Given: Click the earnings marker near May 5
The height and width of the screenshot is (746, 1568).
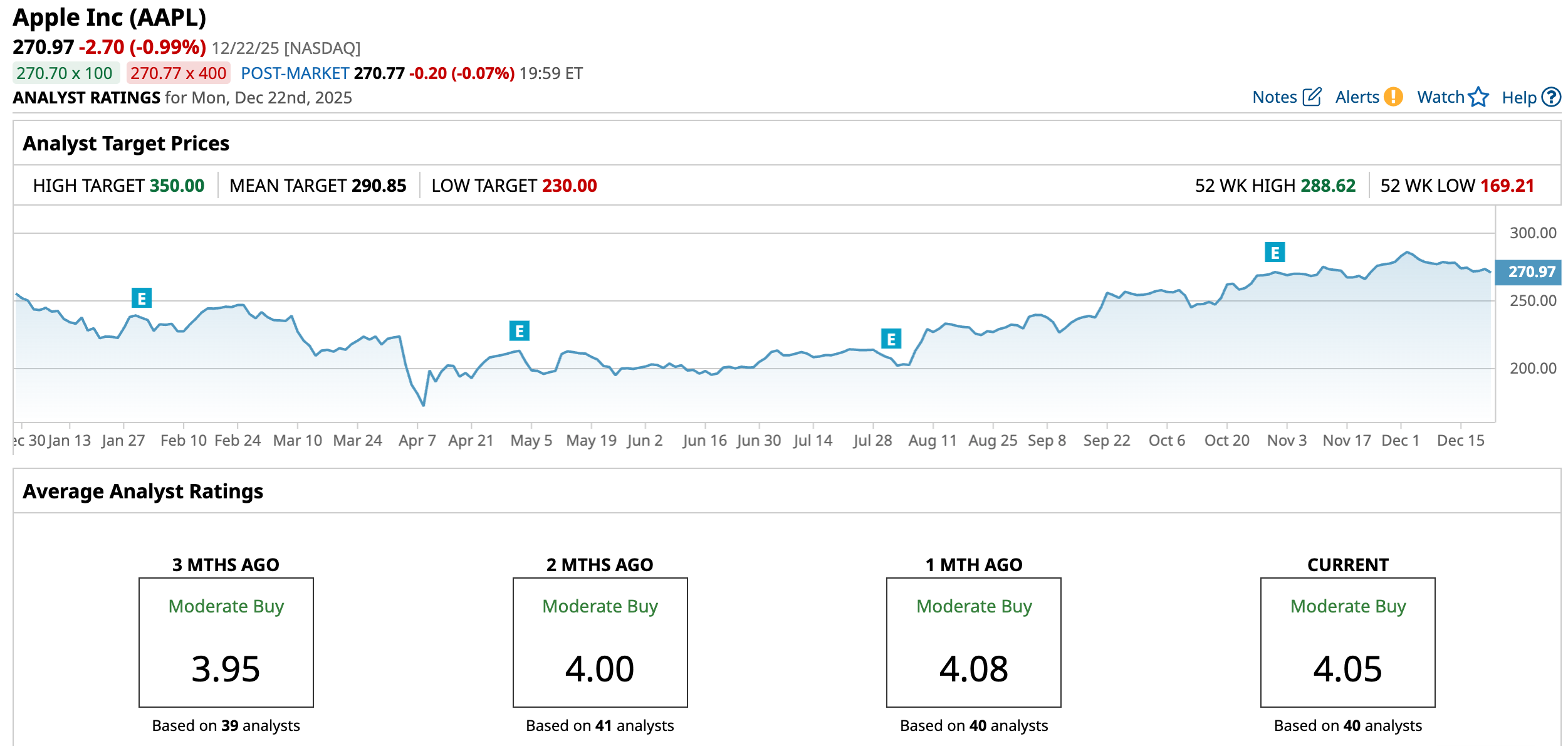Looking at the screenshot, I should (x=519, y=331).
